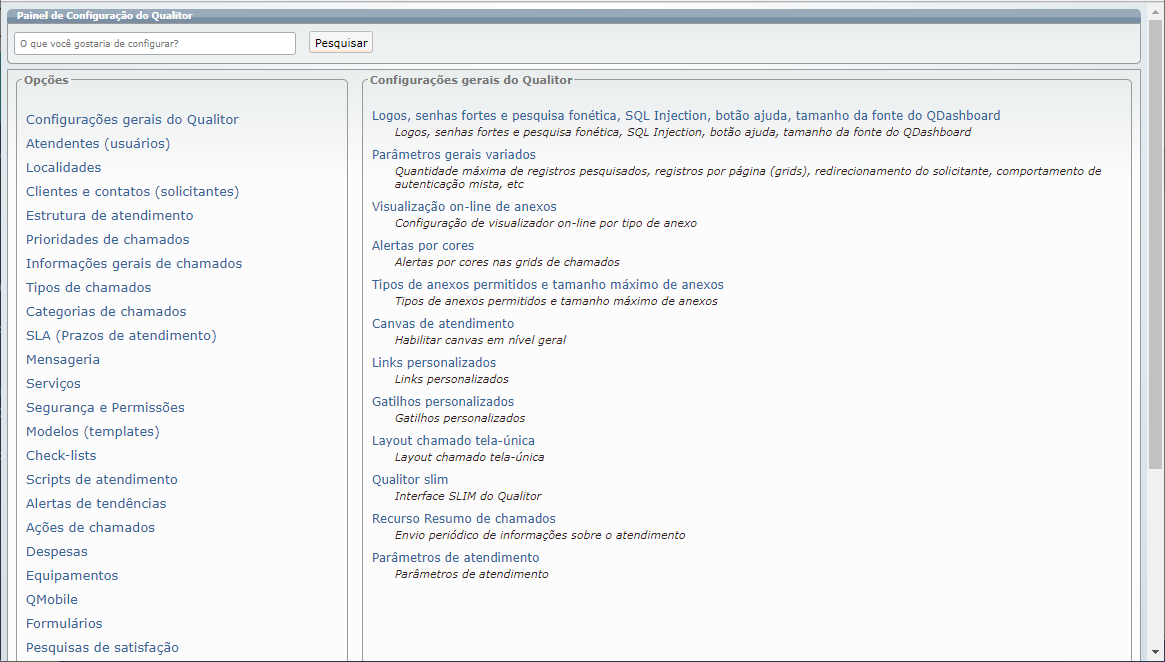Open Check-lists option
This screenshot has height=662, width=1165.
pyautogui.click(x=61, y=455)
